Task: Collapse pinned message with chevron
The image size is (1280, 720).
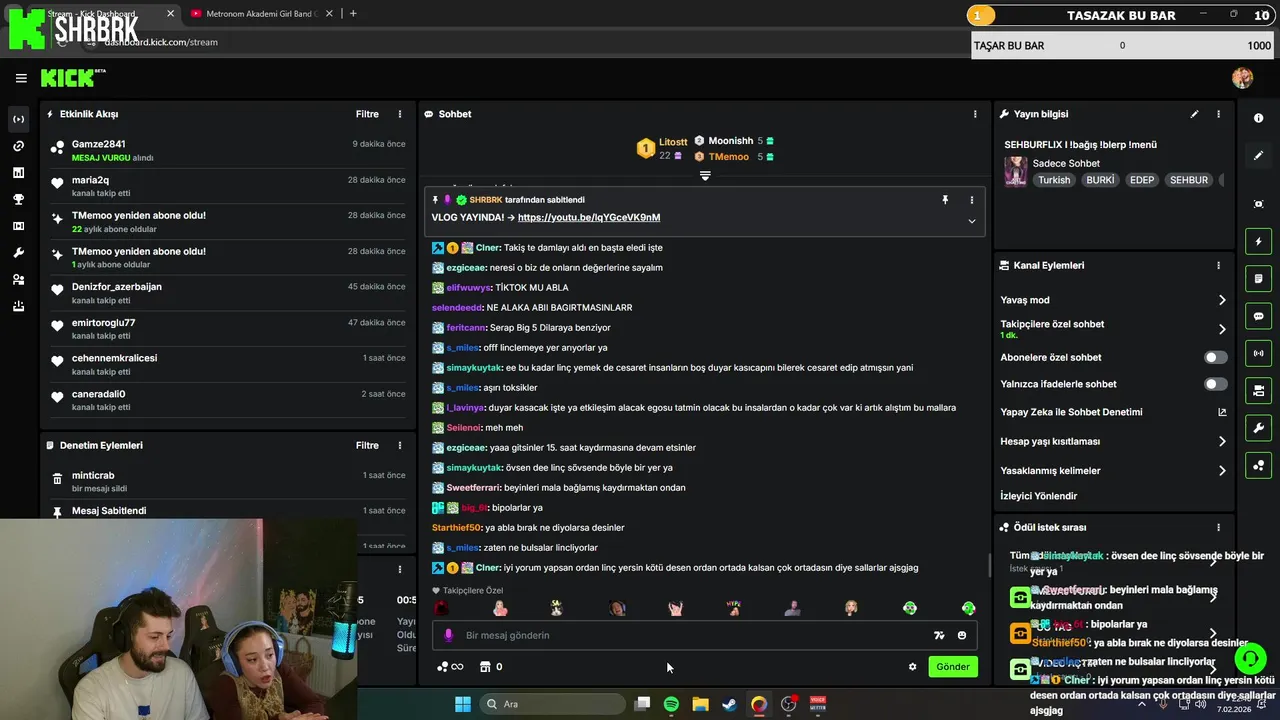Action: tap(971, 221)
